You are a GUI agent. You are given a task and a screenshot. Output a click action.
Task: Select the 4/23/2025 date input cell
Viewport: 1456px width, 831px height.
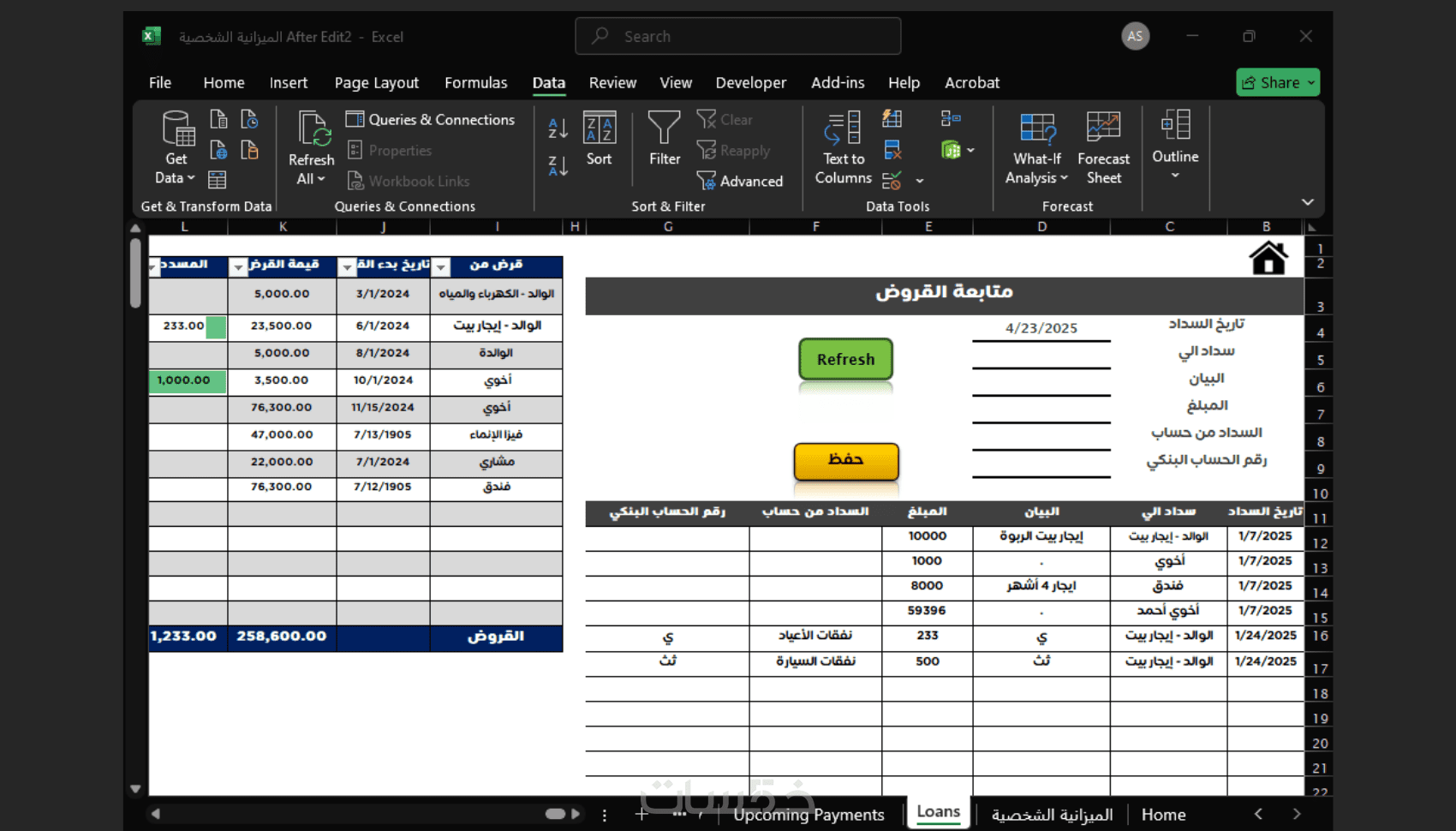click(x=1041, y=328)
